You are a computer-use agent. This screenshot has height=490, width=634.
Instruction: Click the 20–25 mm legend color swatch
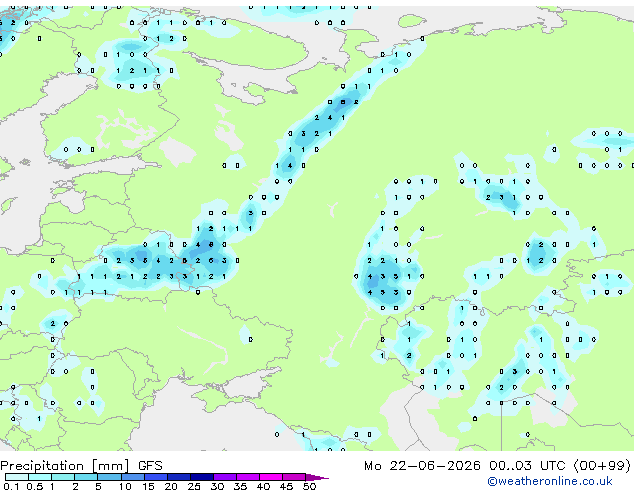(179, 477)
